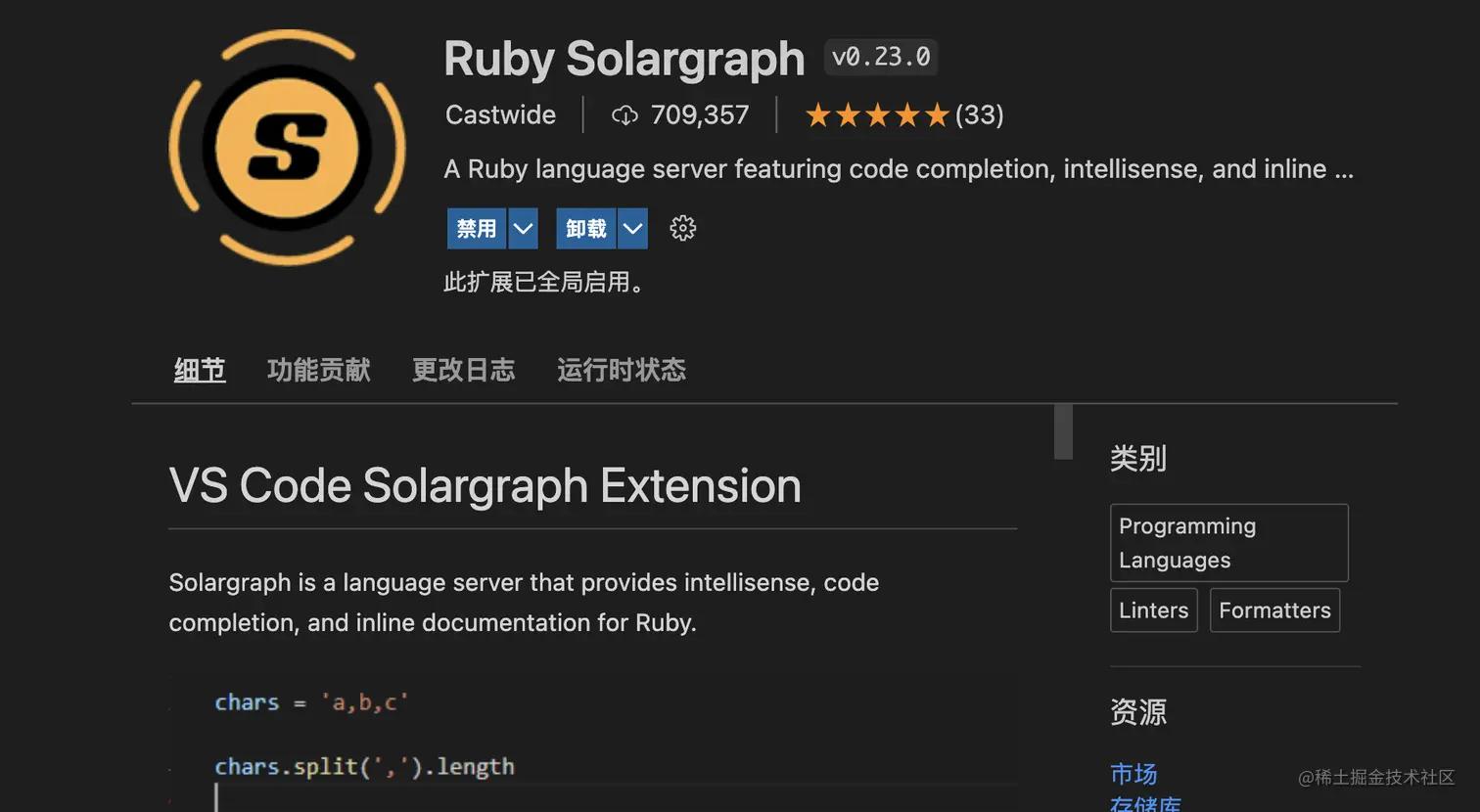The height and width of the screenshot is (812, 1480).
Task: Open the 市场 (Marketplace) resource link
Action: coord(1133,774)
